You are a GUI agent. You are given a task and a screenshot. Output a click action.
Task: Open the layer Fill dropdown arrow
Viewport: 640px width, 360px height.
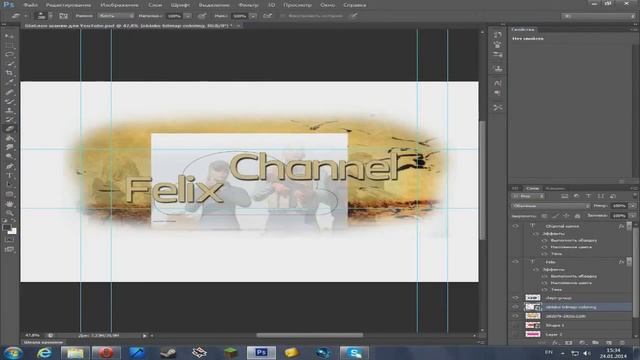point(633,216)
